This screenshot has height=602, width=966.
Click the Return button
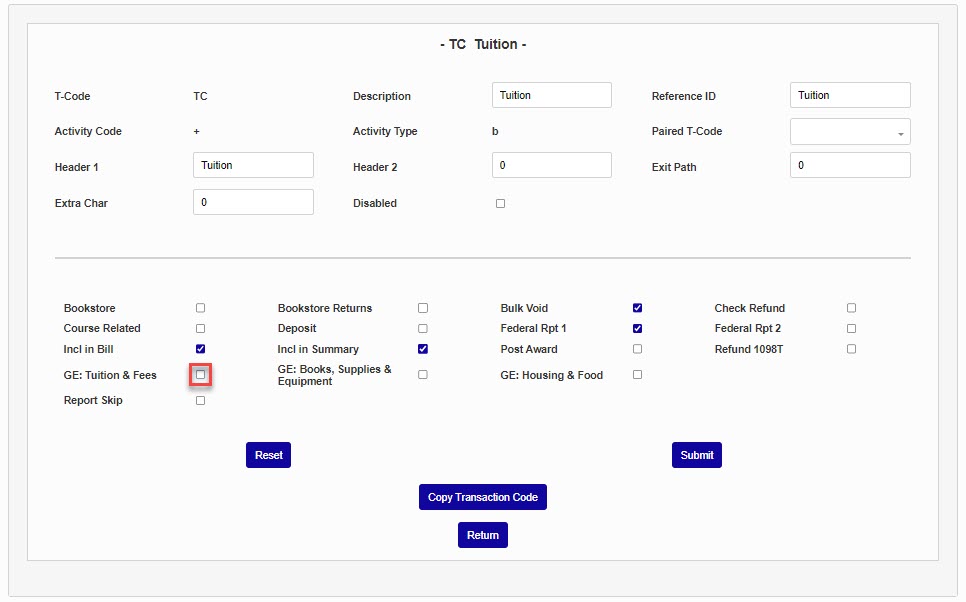(482, 535)
